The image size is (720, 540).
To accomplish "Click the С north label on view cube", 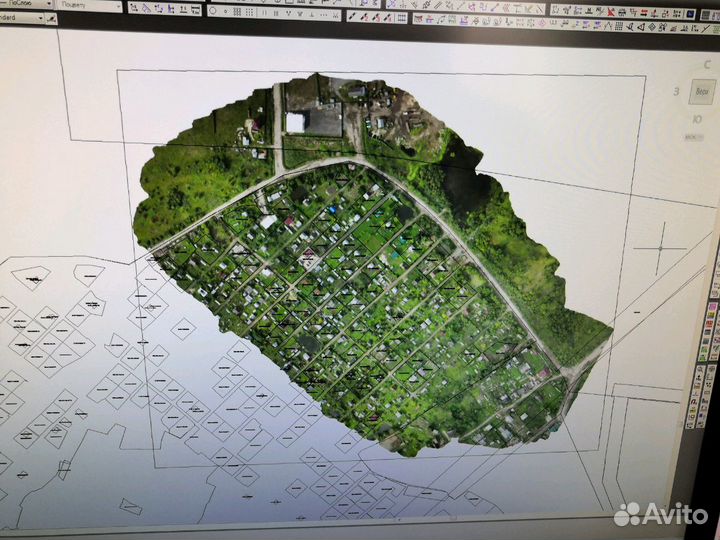I will point(707,65).
